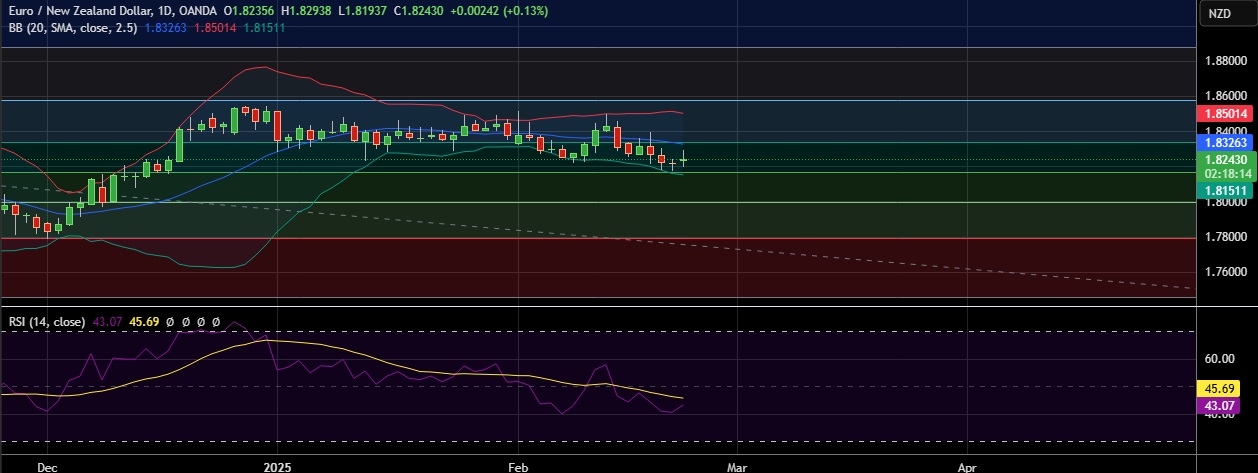Click the Feb marker on time axis
This screenshot has height=473, width=1258.
[518, 465]
